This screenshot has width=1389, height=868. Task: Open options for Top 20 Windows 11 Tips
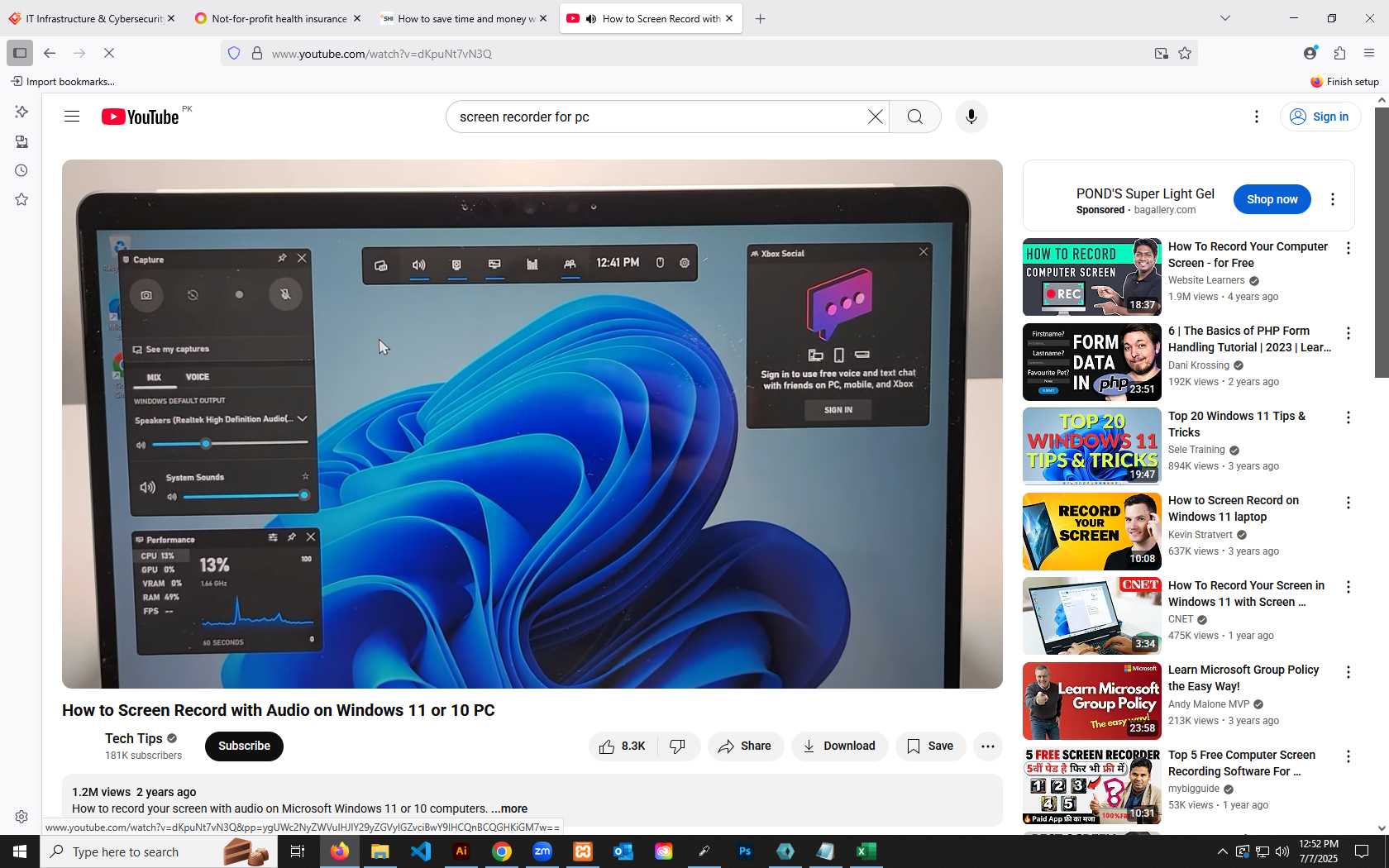[x=1348, y=417]
